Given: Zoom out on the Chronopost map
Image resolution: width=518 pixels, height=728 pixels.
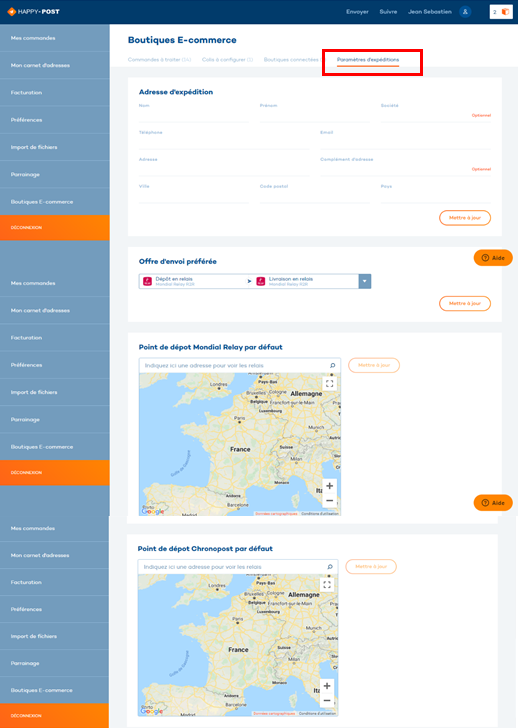Looking at the screenshot, I should [x=327, y=701].
